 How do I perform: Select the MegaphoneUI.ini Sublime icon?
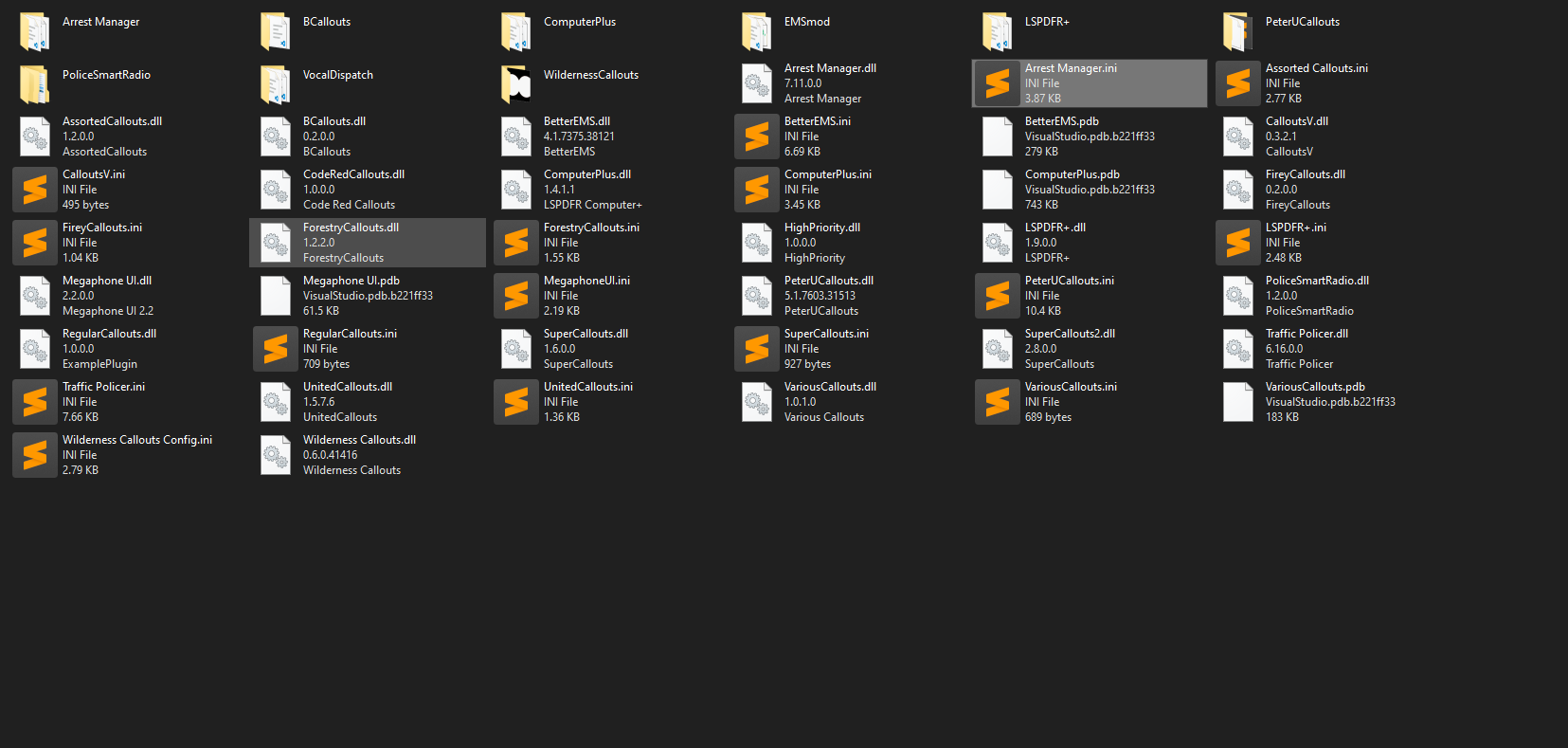(x=516, y=296)
